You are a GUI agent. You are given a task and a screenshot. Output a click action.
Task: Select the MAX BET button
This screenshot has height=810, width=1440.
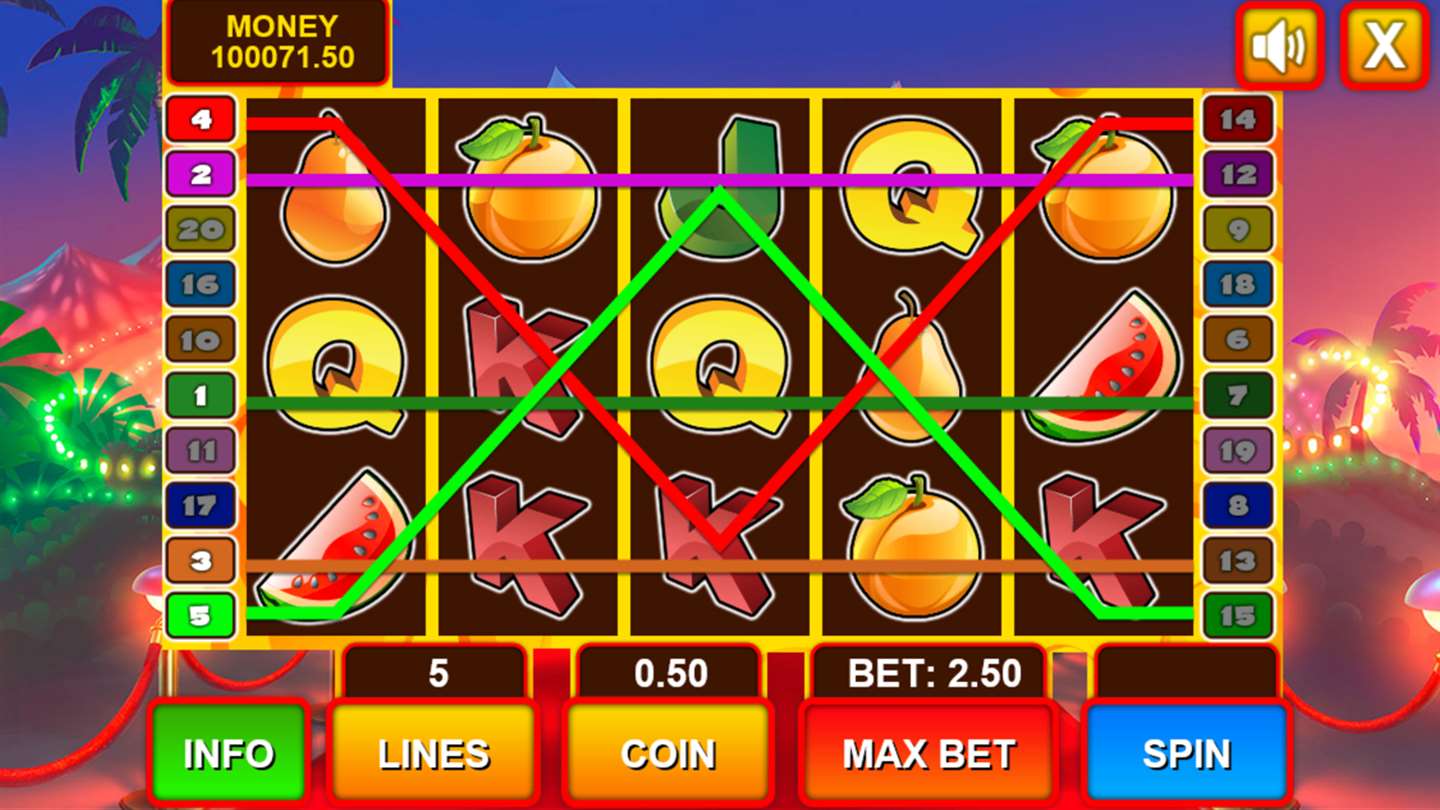pyautogui.click(x=928, y=754)
